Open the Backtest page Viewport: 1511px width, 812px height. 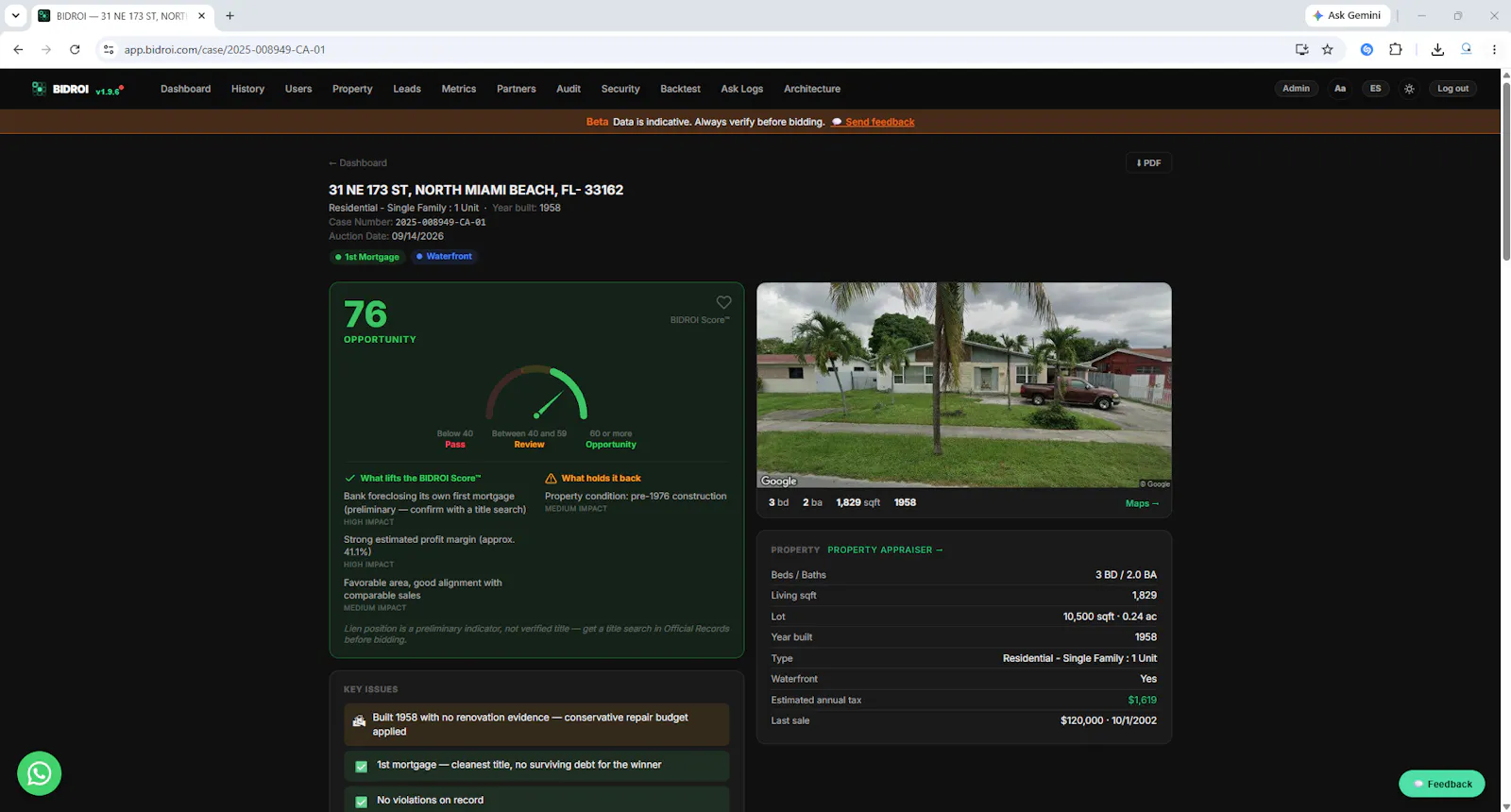click(x=680, y=89)
